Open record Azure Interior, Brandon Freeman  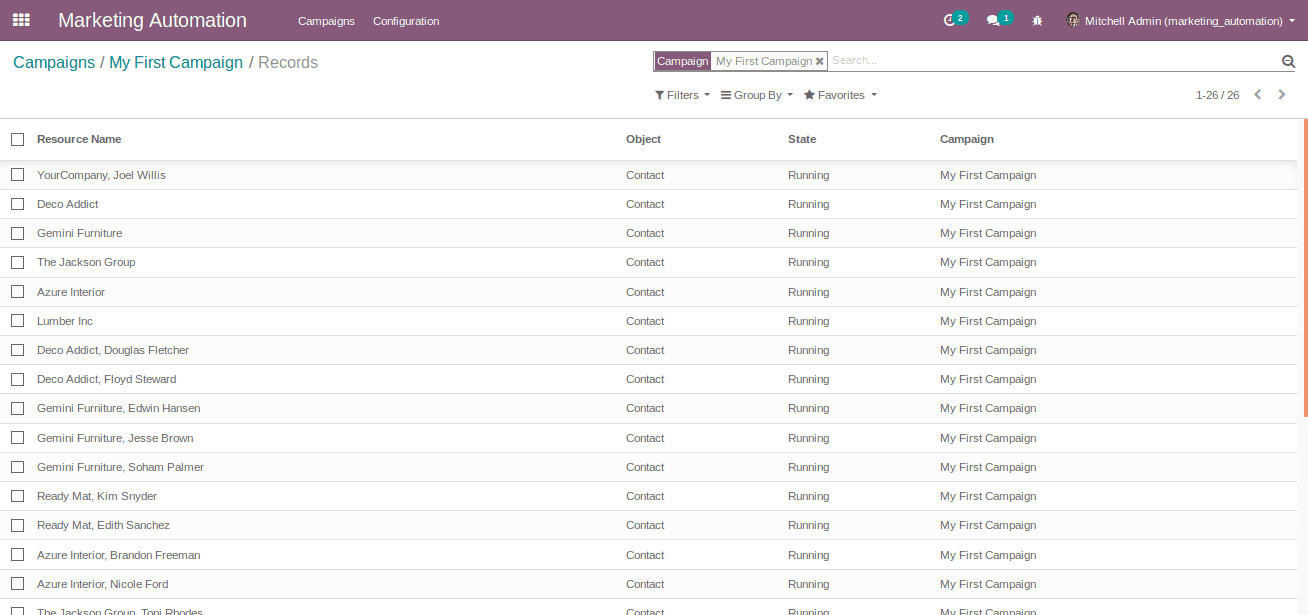[x=118, y=555]
